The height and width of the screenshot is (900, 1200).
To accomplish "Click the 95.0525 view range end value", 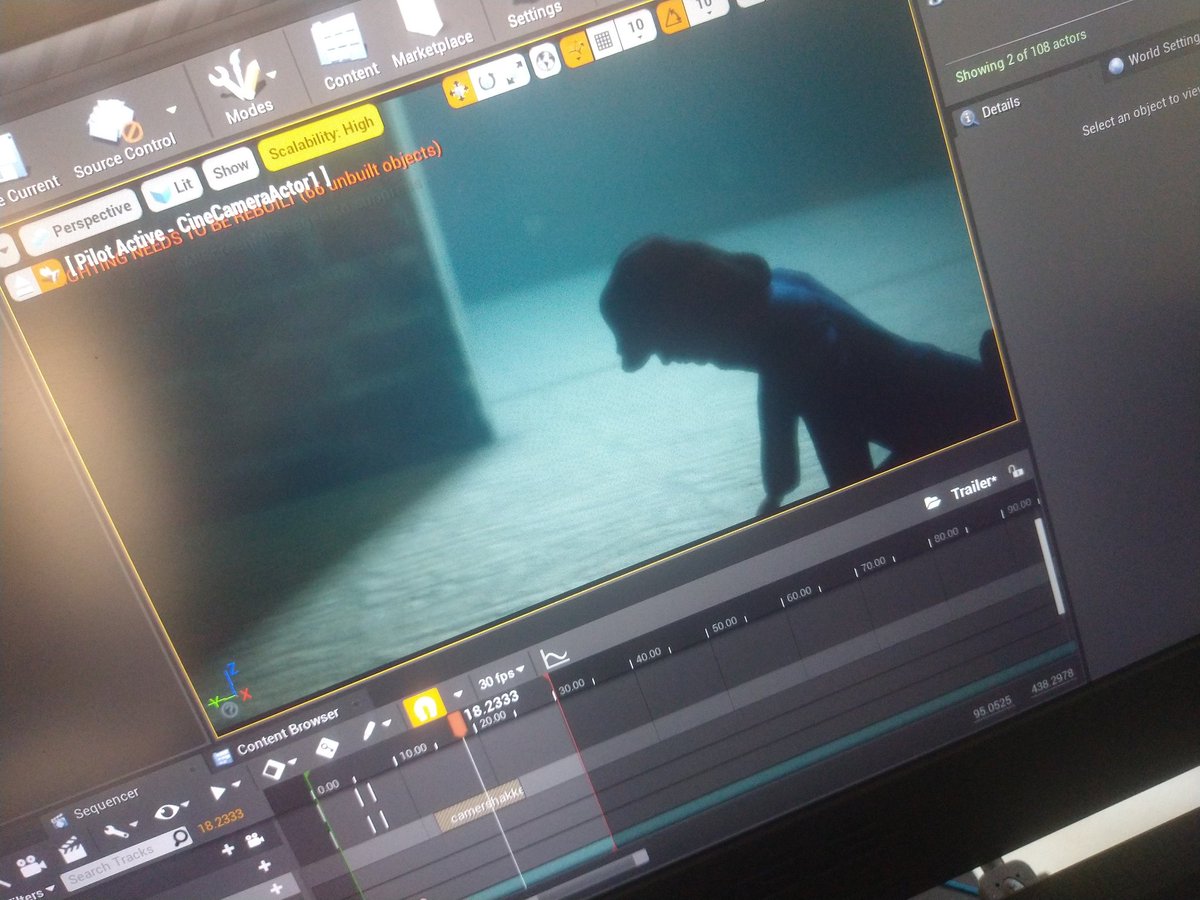I will [x=992, y=710].
